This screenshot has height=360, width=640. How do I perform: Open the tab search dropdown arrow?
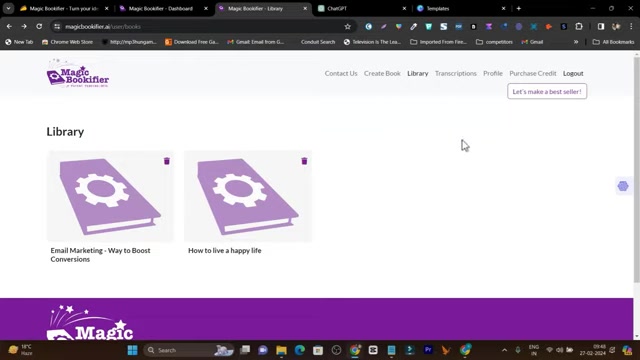8,9
